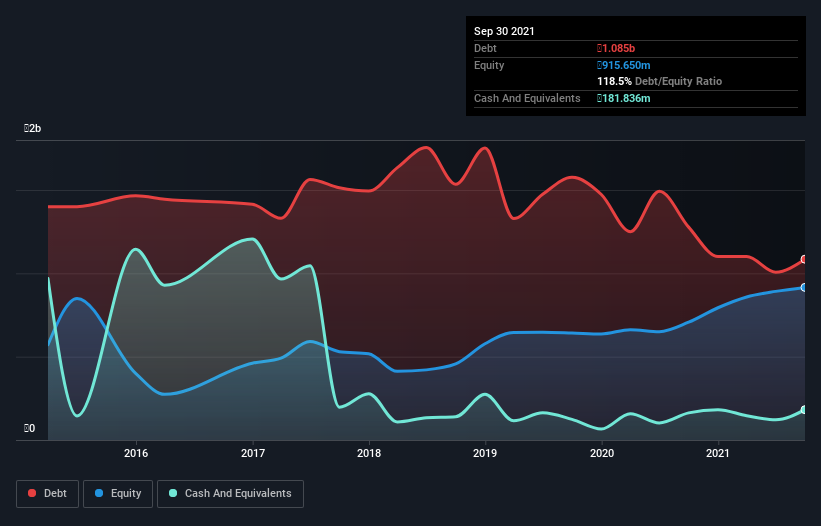Click the 181.836m cash value in tooltip
Image resolution: width=821 pixels, height=526 pixels.
(624, 98)
